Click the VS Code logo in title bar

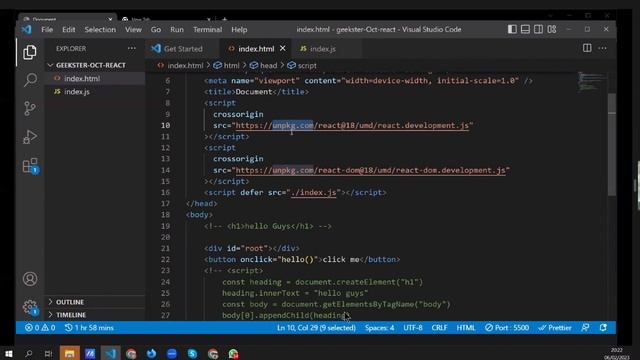(27, 29)
